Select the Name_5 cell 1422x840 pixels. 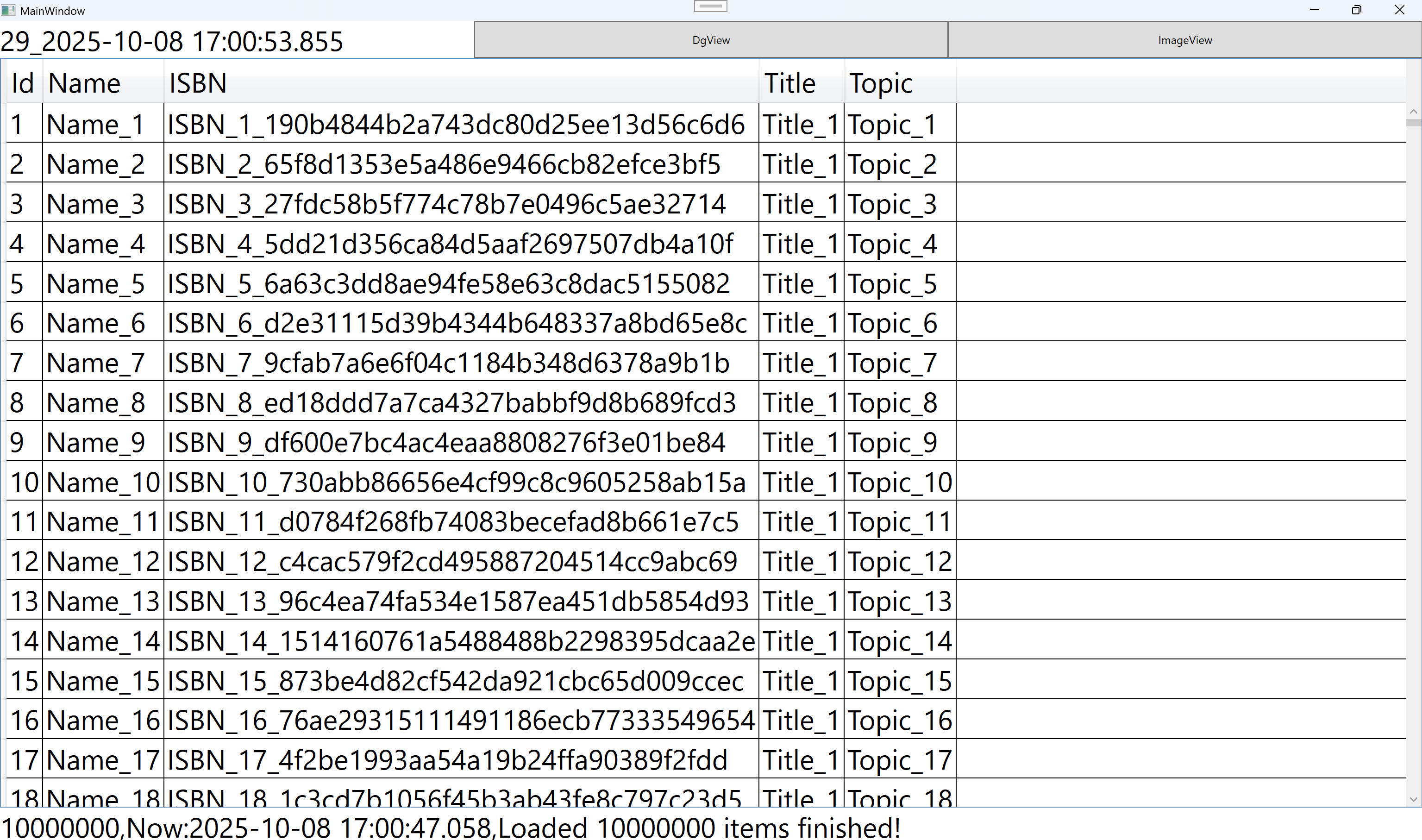click(103, 283)
